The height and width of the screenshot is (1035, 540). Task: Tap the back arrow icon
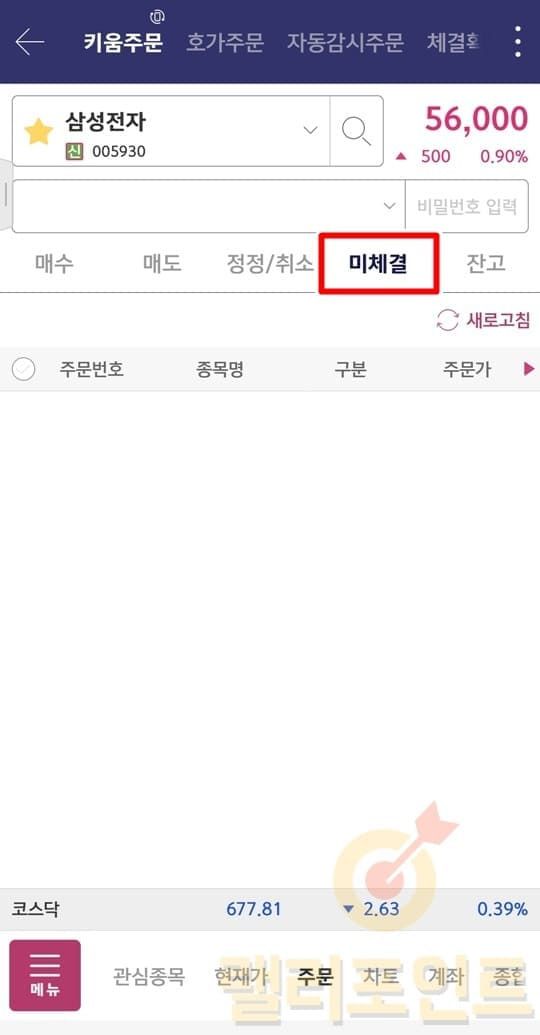tap(30, 42)
